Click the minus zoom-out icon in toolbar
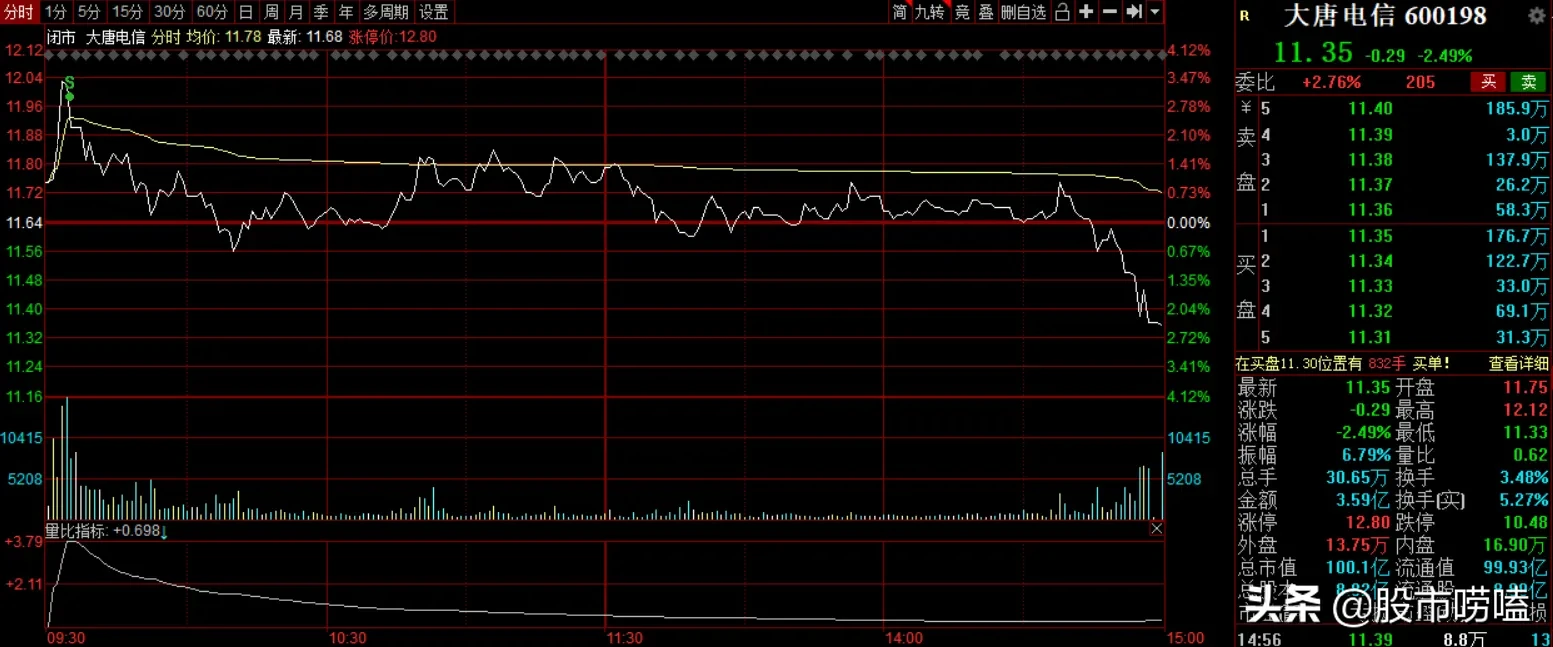Image resolution: width=1553 pixels, height=647 pixels. pyautogui.click(x=1110, y=12)
